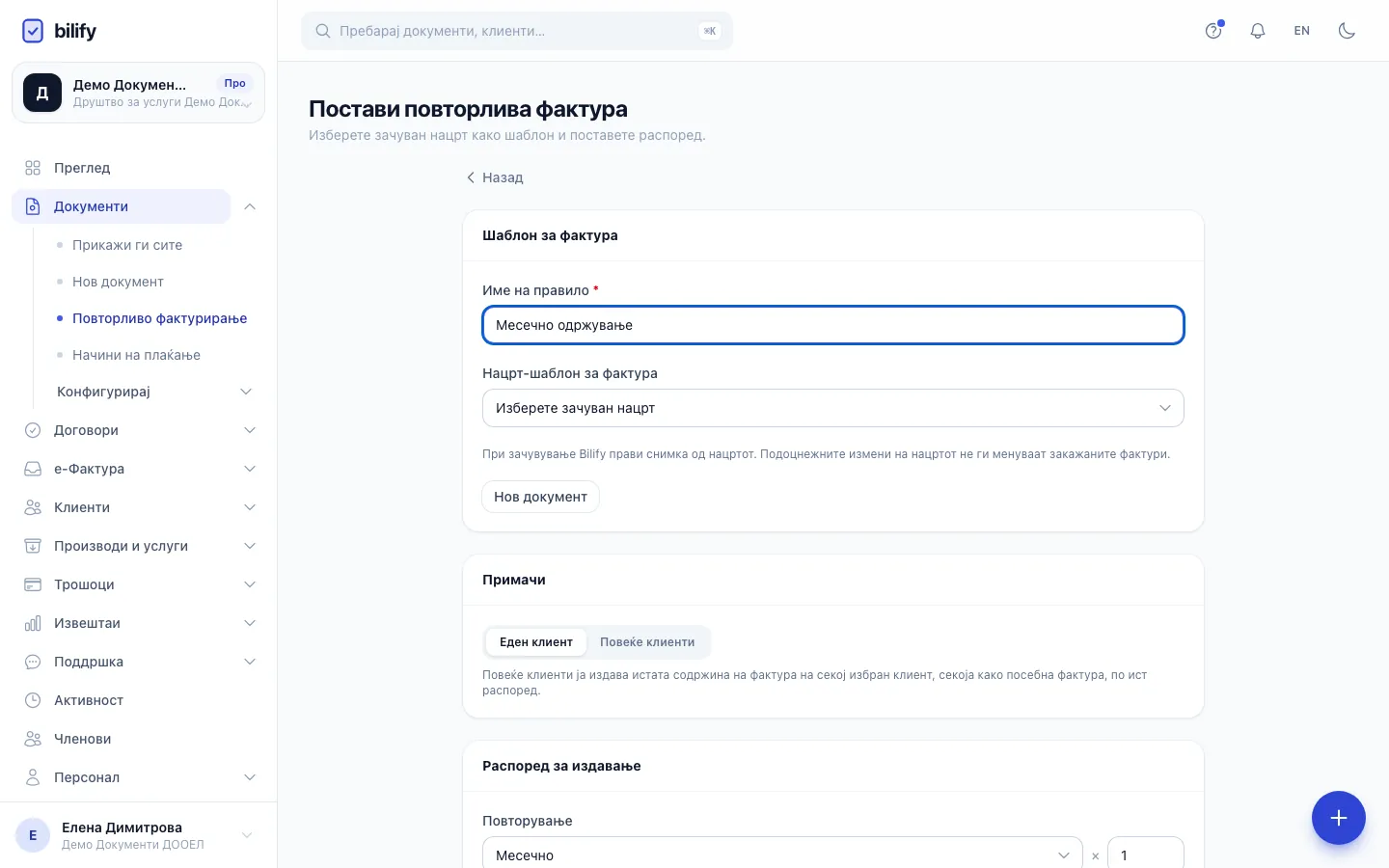Image resolution: width=1389 pixels, height=868 pixels.
Task: Open Нов документ in sidebar
Action: tap(118, 282)
